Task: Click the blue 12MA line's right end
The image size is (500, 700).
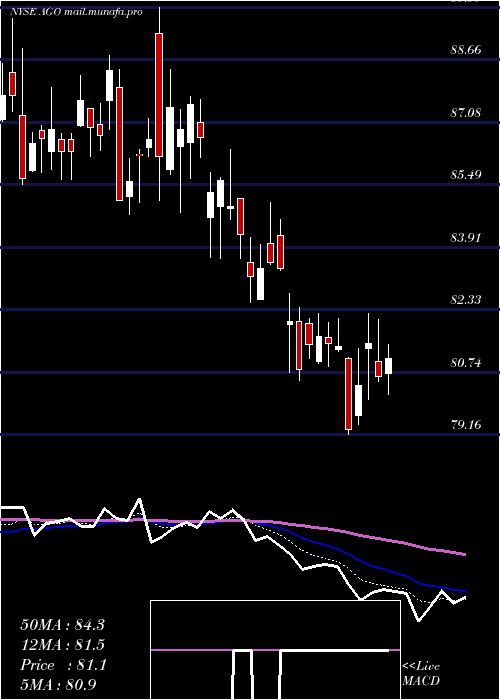Action: 464,591
